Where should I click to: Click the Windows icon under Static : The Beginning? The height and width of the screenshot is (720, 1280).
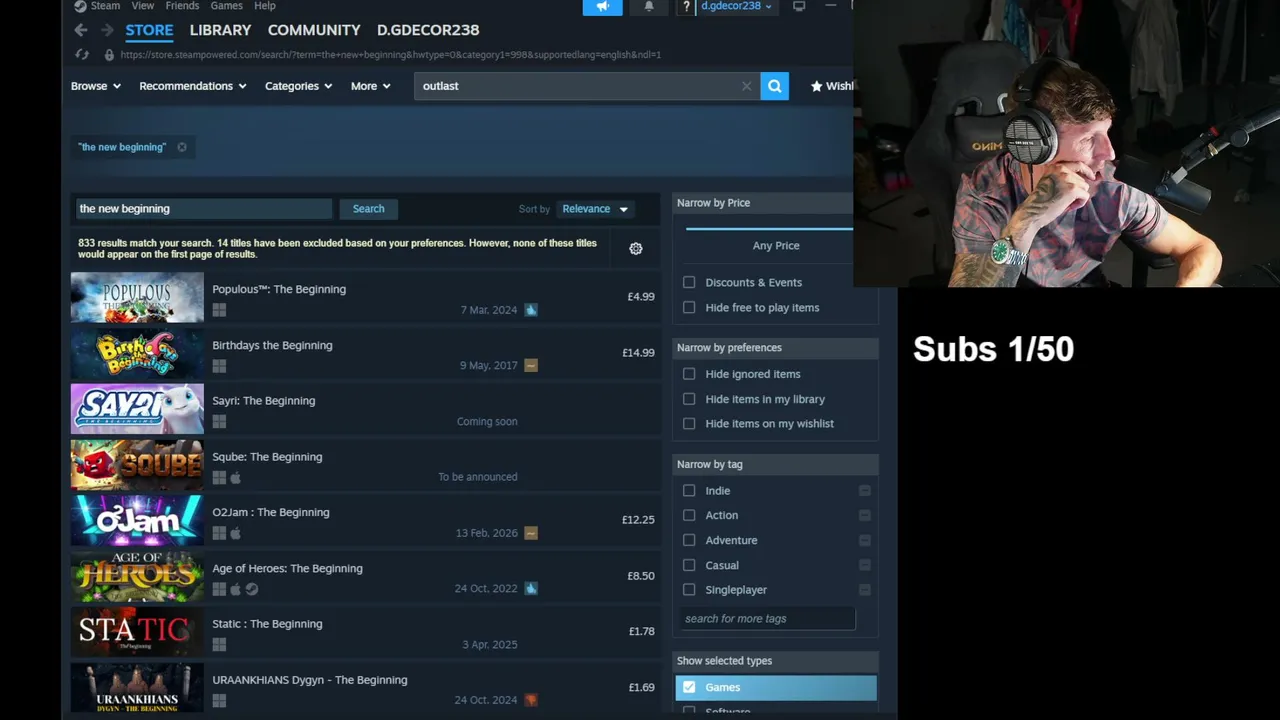click(219, 645)
